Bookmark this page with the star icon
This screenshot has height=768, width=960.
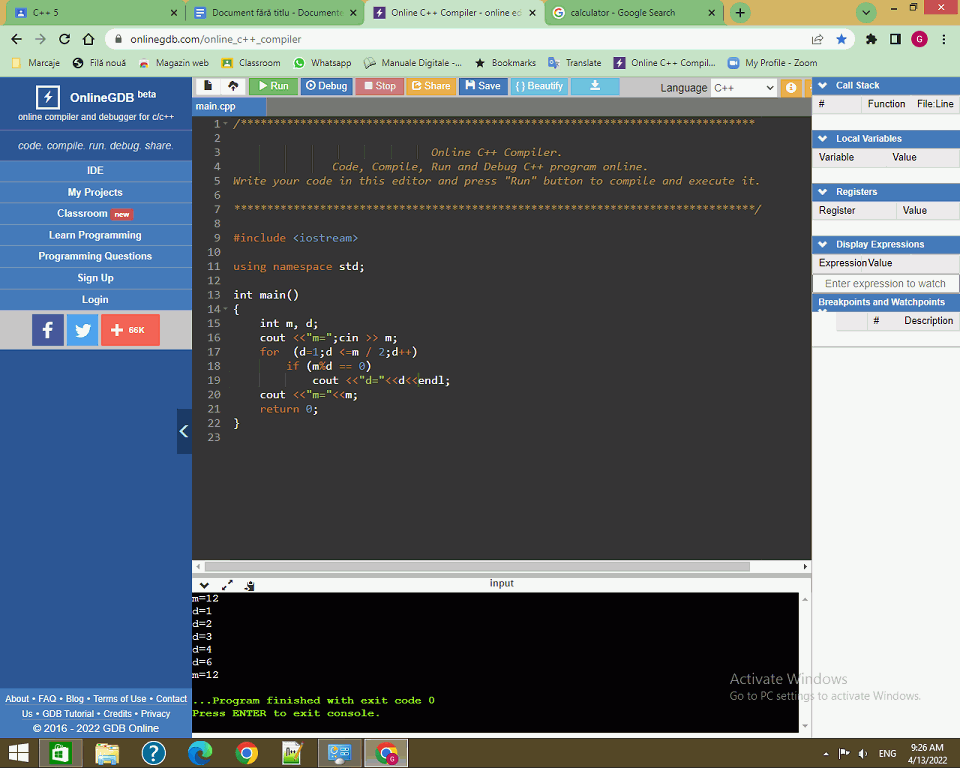(x=841, y=39)
